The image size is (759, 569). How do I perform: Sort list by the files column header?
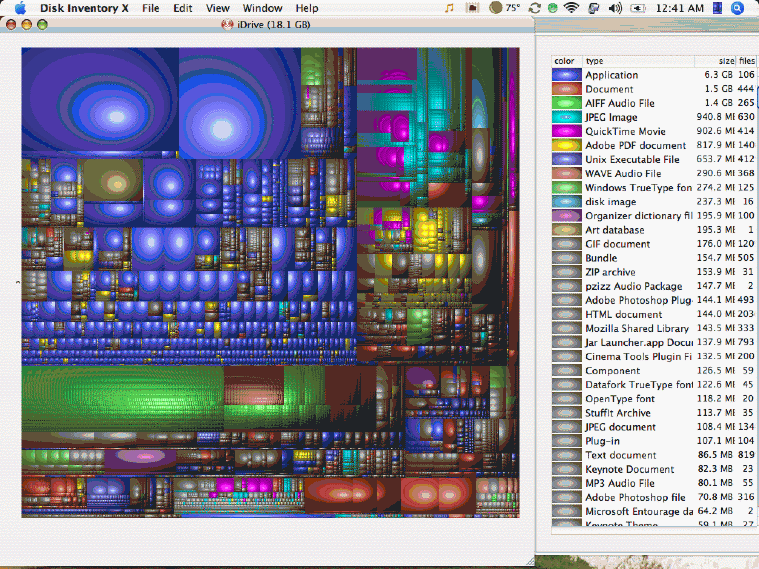click(746, 61)
